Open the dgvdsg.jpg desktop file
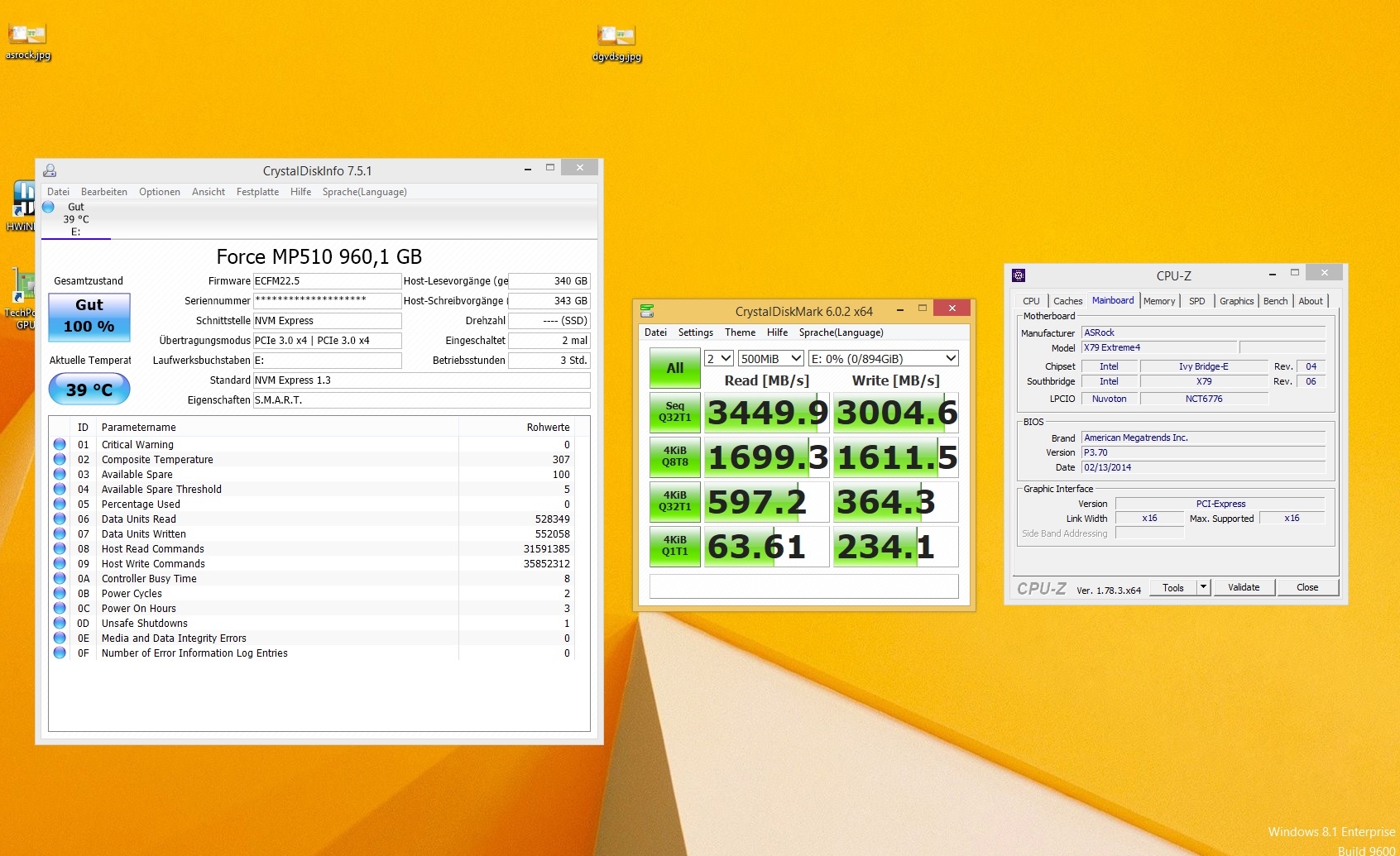The width and height of the screenshot is (1400, 856). coord(616,43)
